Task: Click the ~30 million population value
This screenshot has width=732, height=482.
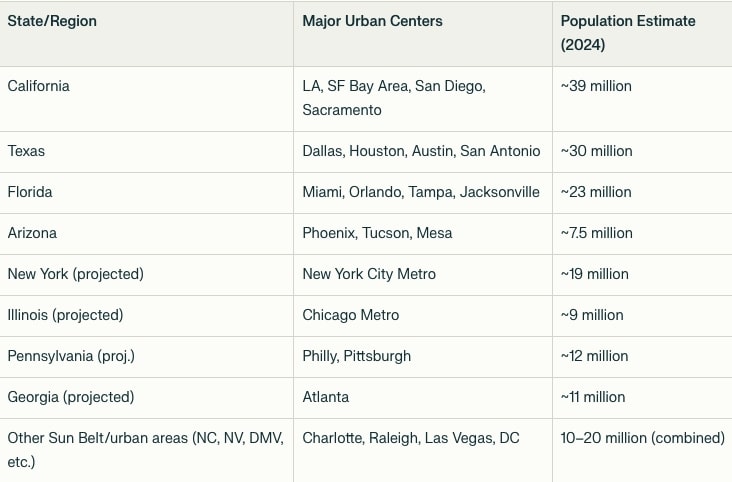Action: (x=597, y=151)
